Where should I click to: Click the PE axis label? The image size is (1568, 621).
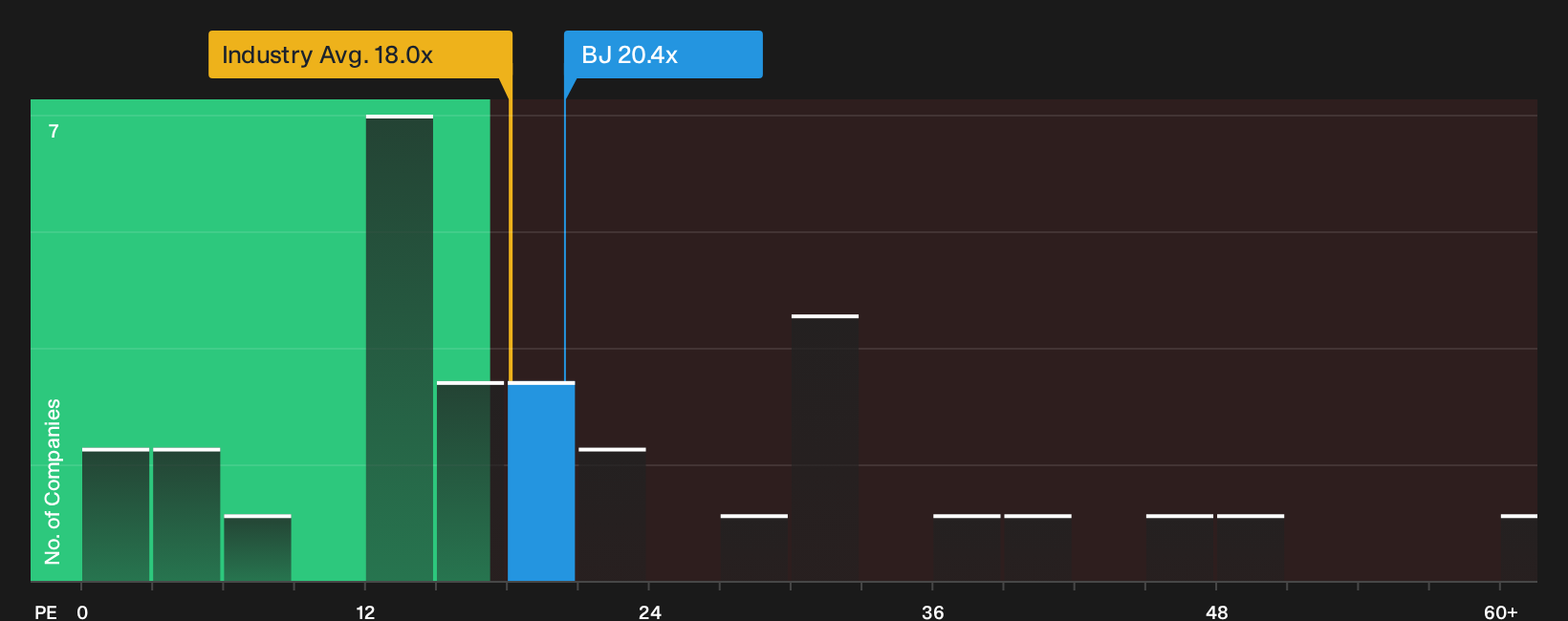point(45,611)
